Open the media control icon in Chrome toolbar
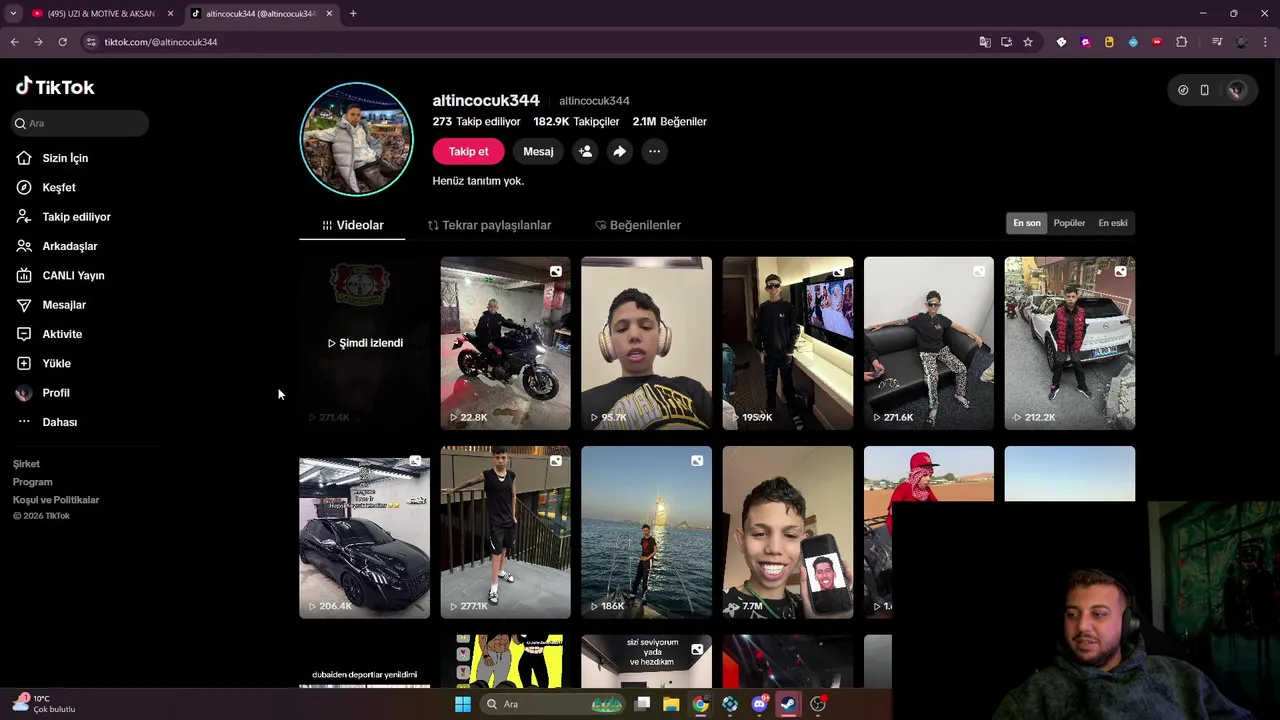The image size is (1280, 720). point(1217,42)
